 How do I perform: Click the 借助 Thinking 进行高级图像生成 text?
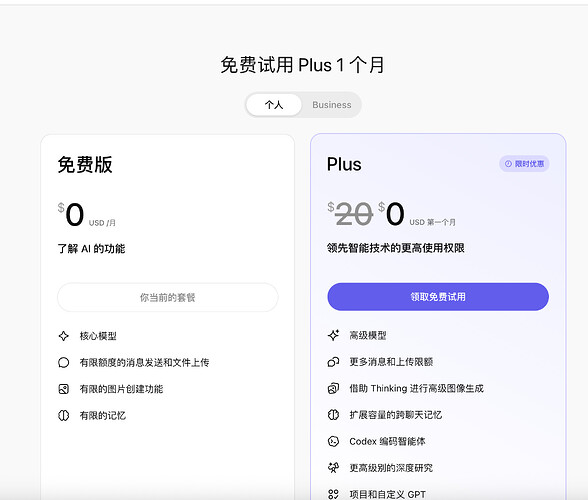(416, 388)
